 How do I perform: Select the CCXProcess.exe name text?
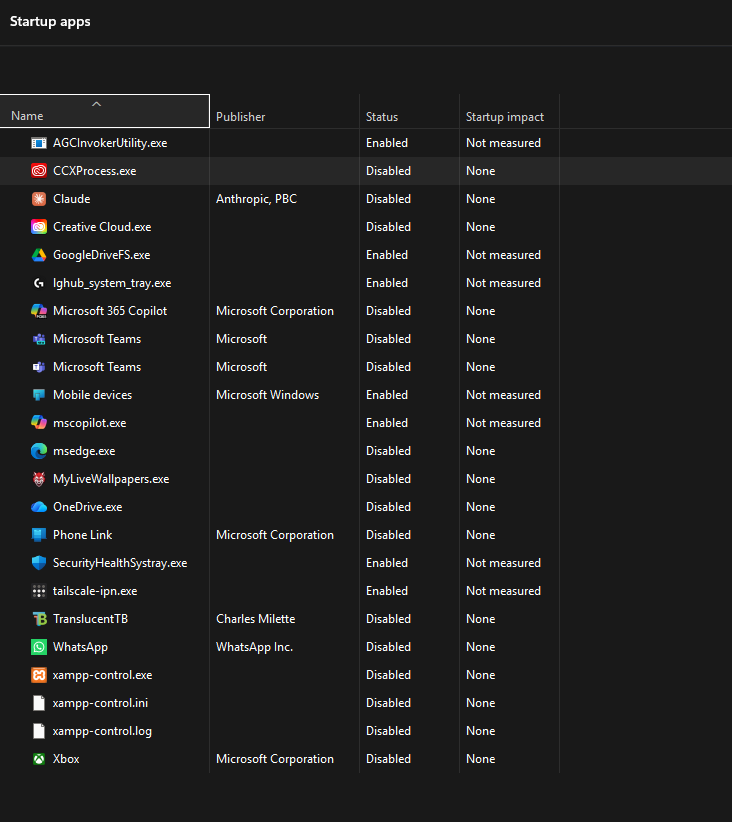click(94, 171)
